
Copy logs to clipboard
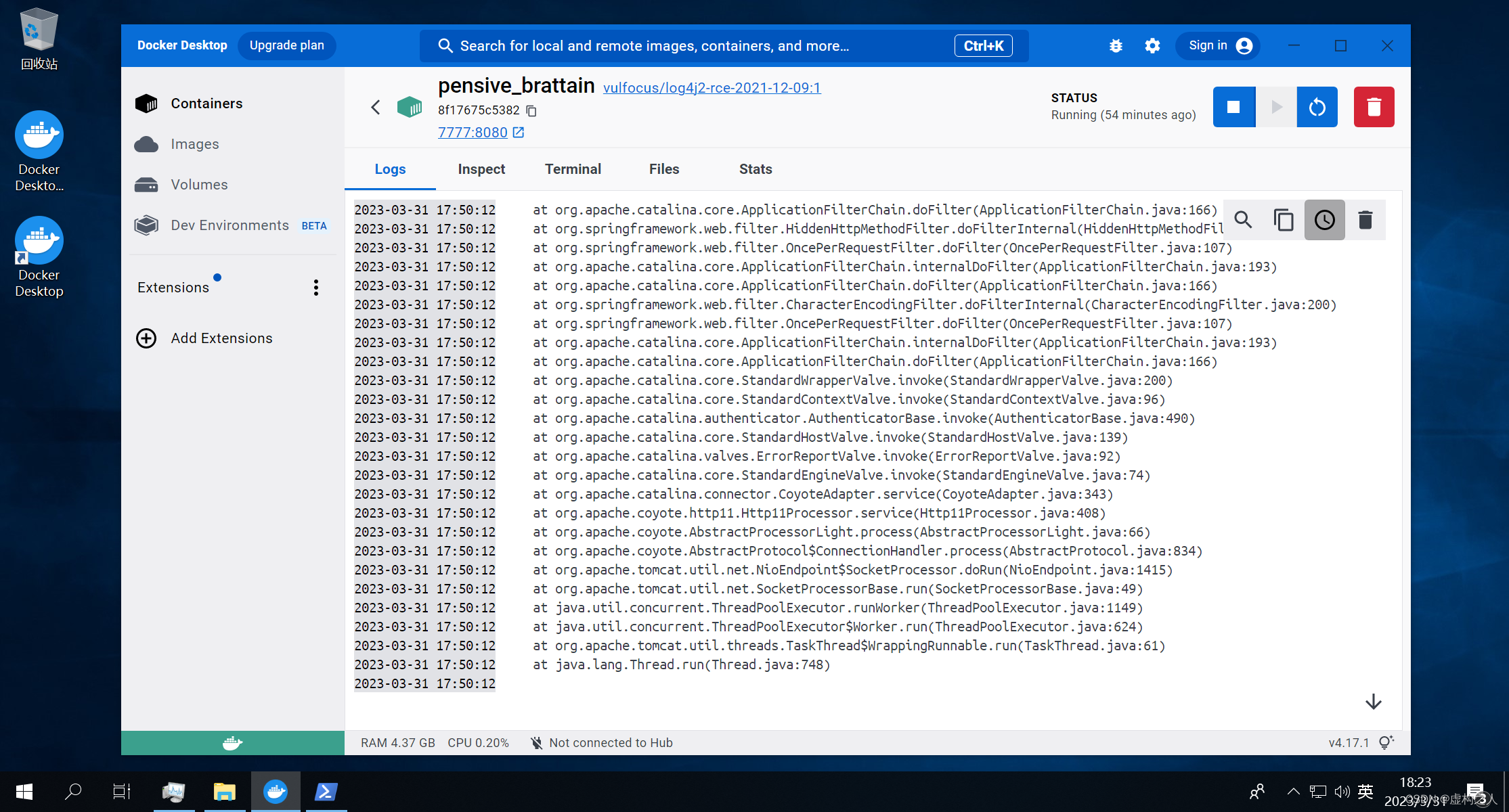1284,220
